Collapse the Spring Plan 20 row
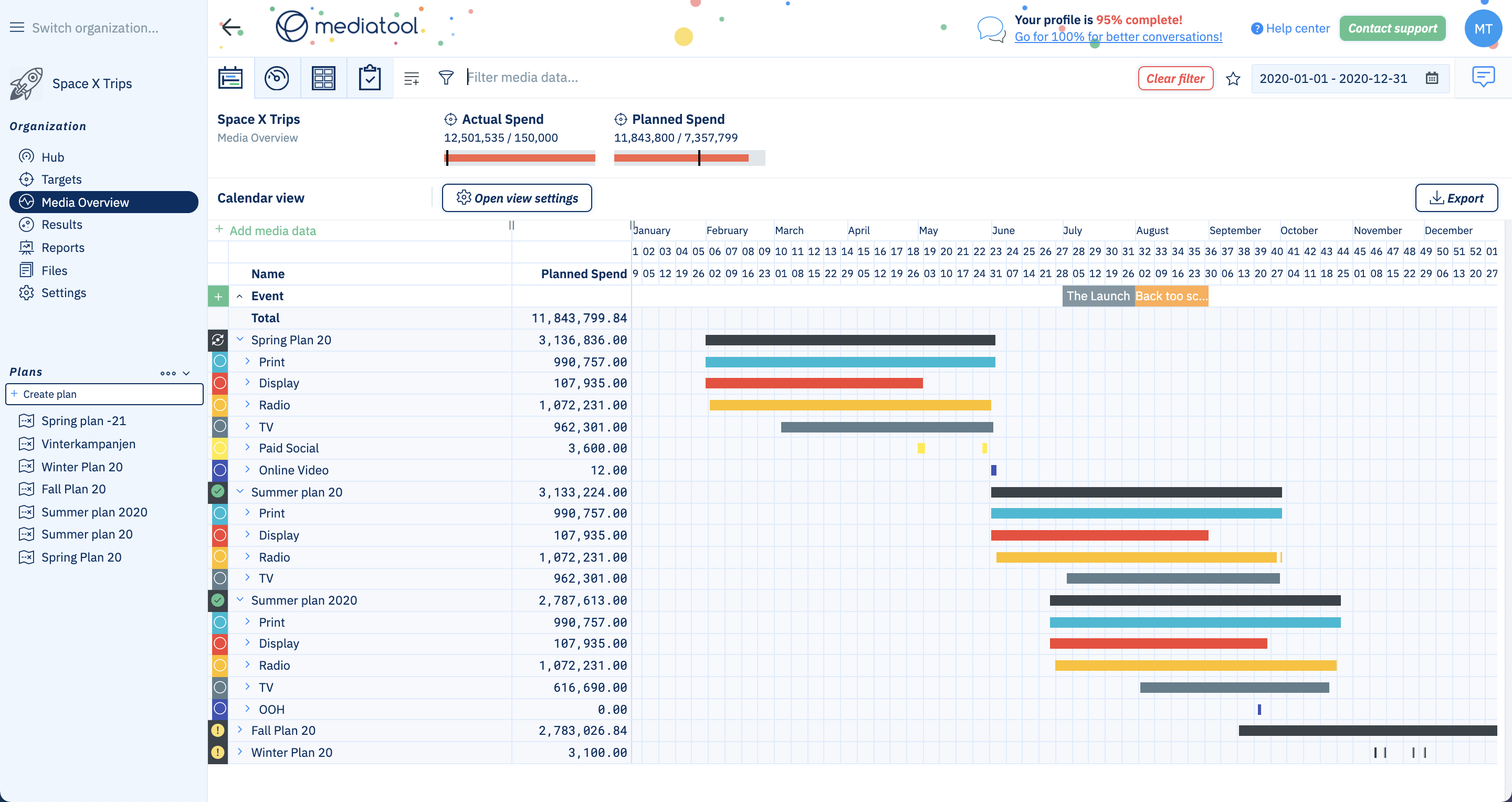This screenshot has width=1512, height=802. coord(239,339)
